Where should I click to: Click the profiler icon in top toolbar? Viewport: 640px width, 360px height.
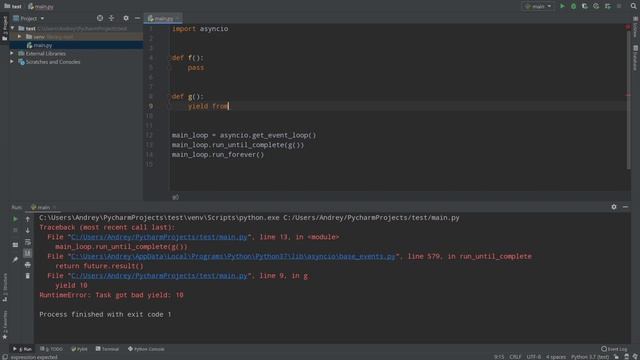pos(596,6)
